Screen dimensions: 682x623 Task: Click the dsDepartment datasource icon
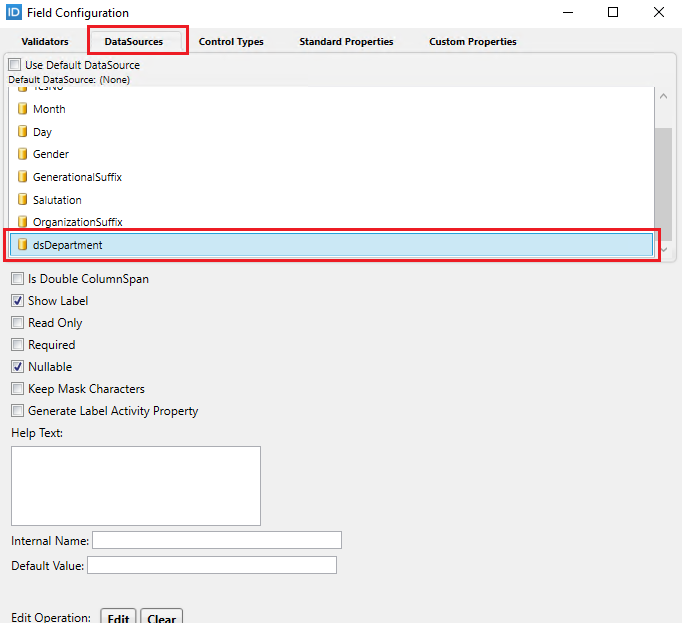click(22, 245)
